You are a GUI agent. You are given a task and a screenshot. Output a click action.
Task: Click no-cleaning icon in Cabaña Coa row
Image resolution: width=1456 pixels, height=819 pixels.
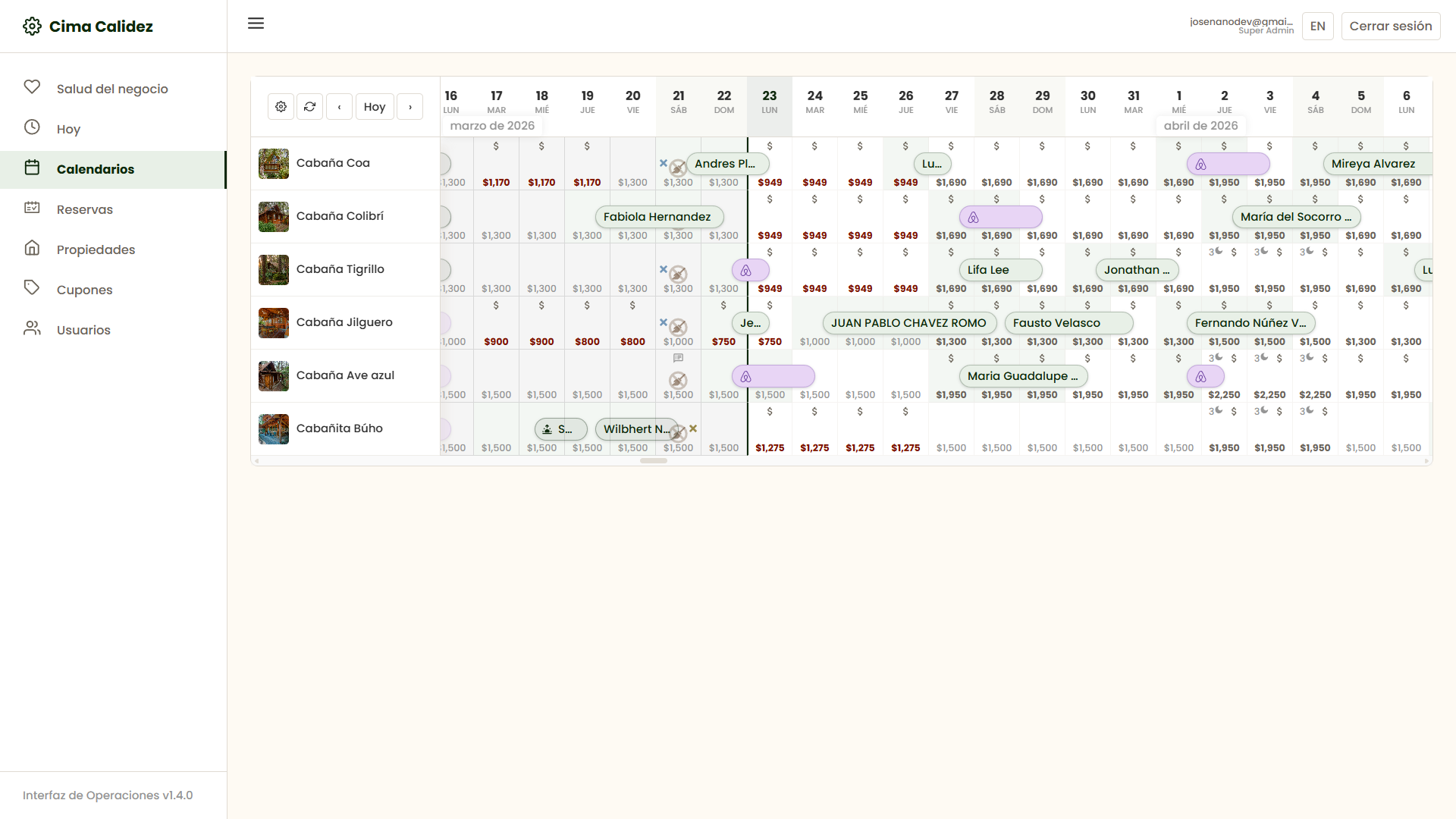coord(678,168)
